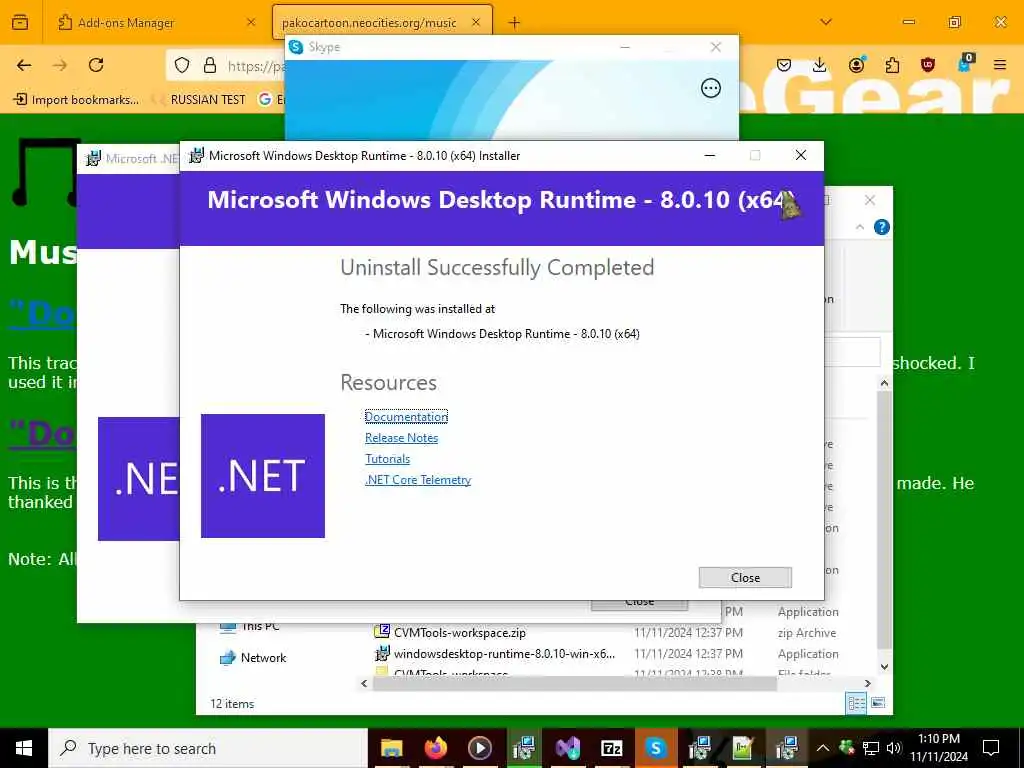
Task: Open the Firefox account icon
Action: pyautogui.click(x=856, y=65)
